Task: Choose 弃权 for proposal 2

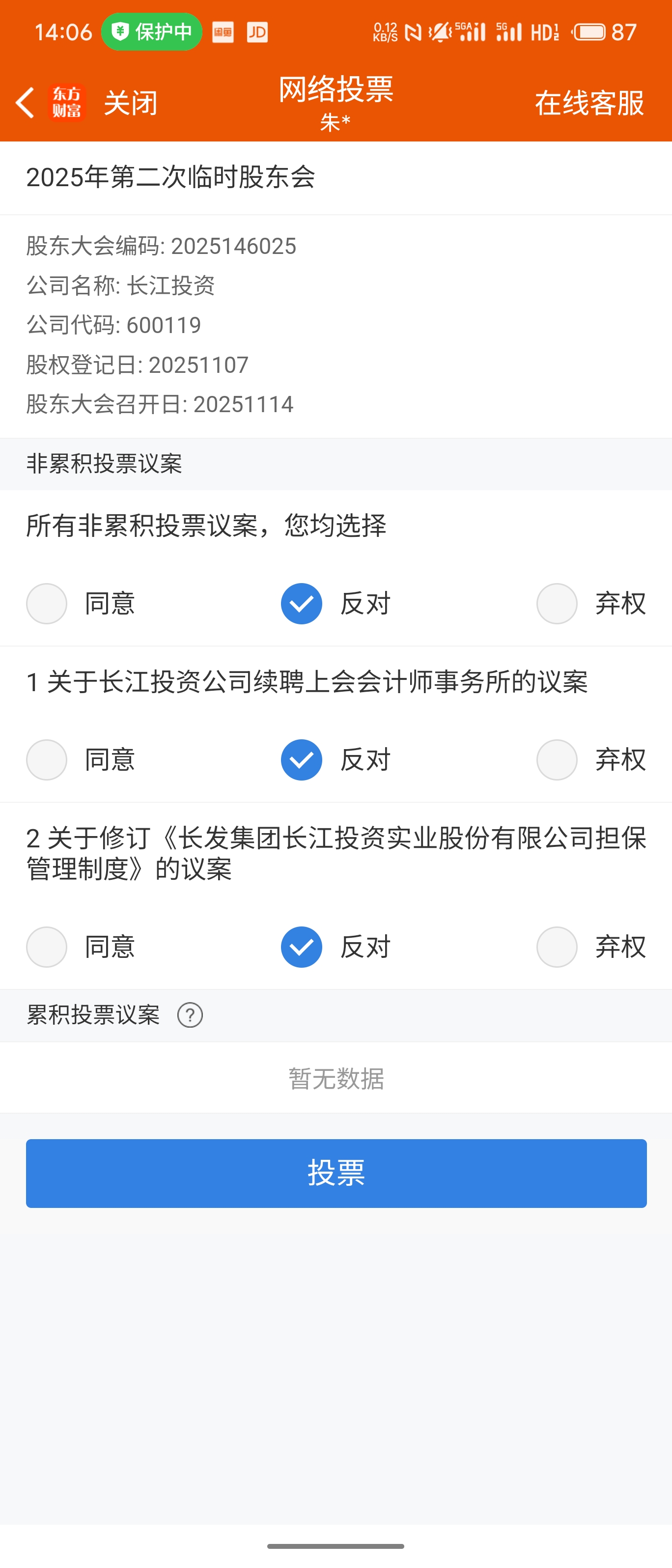Action: 557,947
